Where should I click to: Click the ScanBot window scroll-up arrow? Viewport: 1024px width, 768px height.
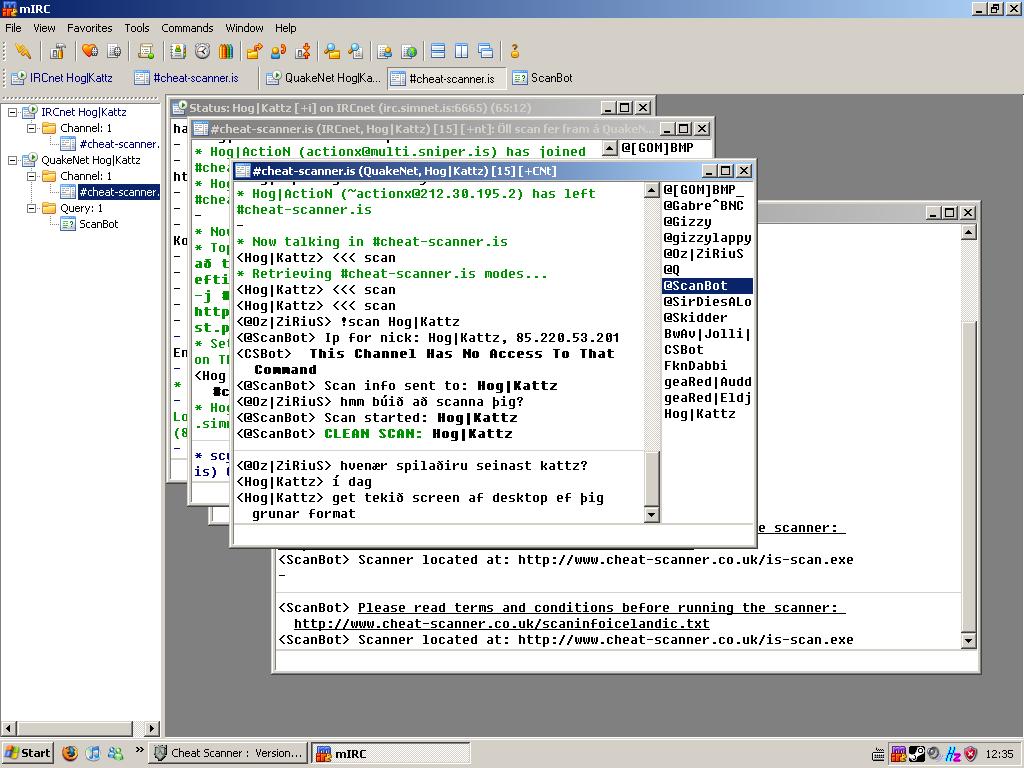pos(968,232)
